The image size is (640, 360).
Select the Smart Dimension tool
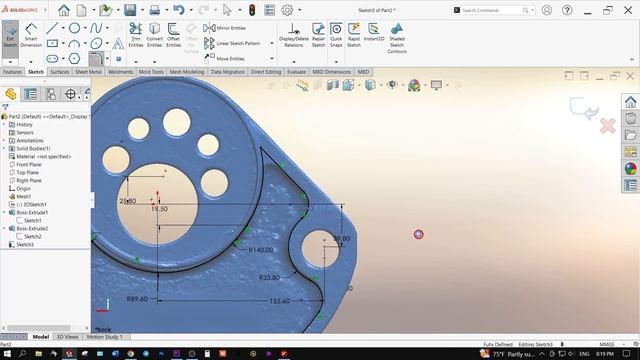pos(31,36)
